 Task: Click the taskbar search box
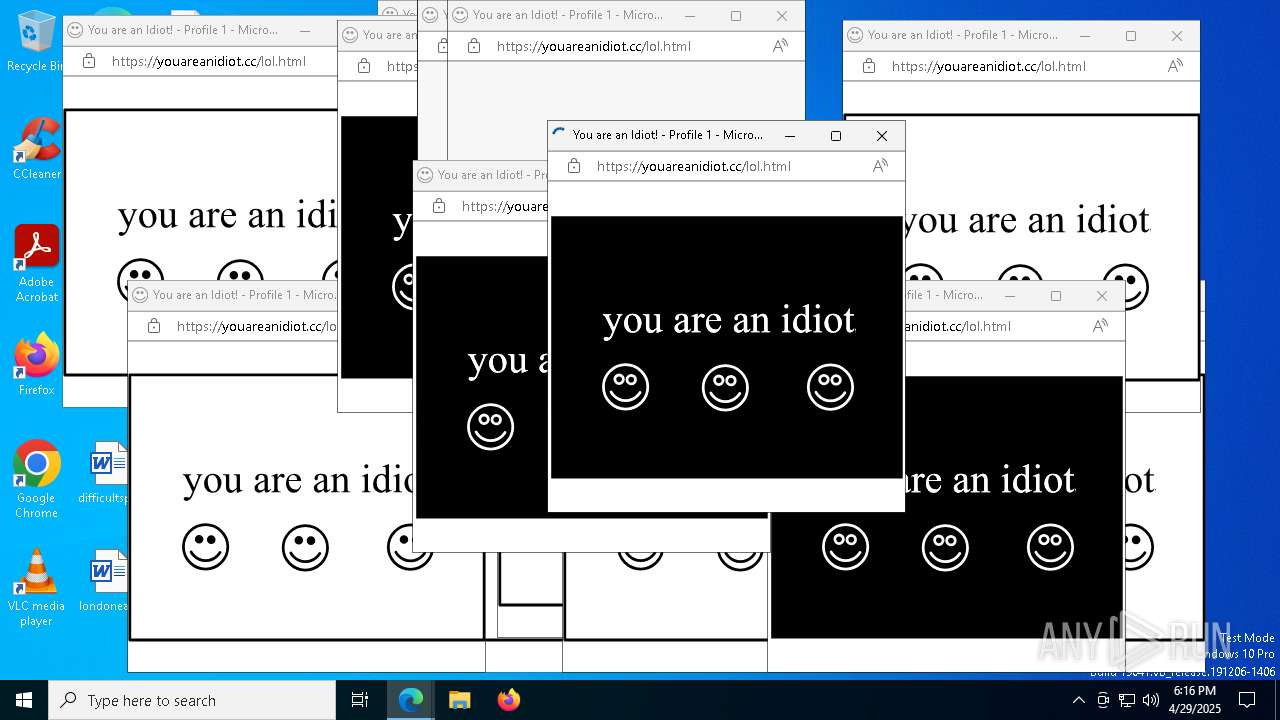[x=192, y=700]
